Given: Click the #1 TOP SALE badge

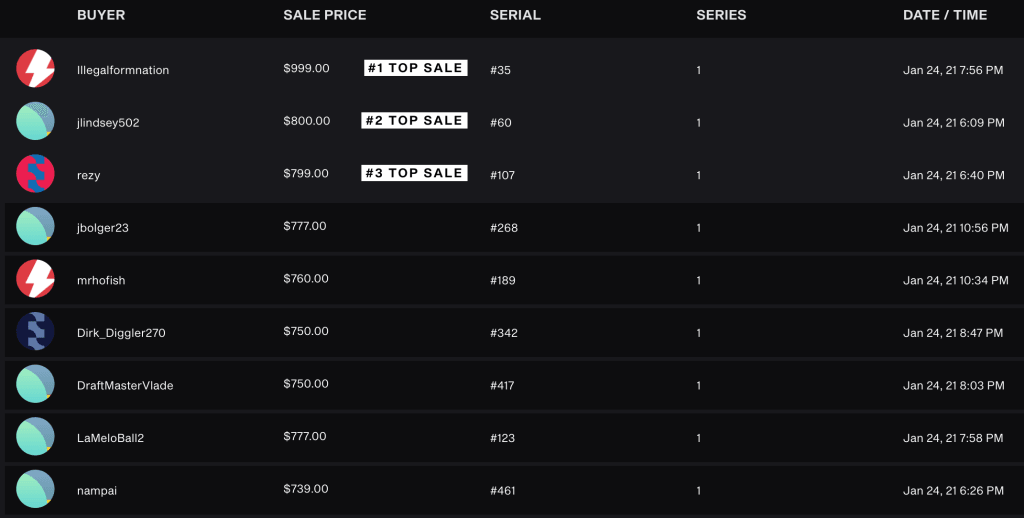Looking at the screenshot, I should pos(415,68).
